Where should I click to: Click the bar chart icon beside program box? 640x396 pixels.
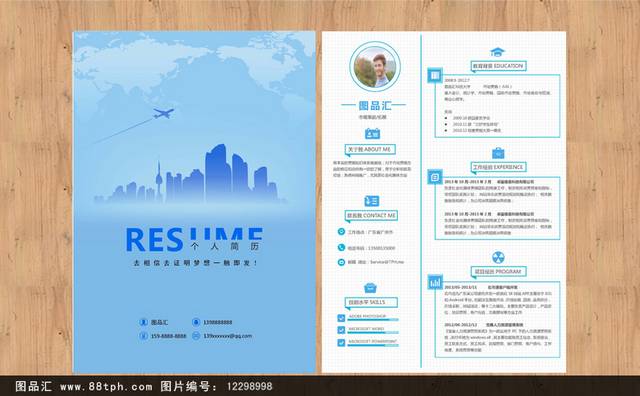[x=435, y=282]
